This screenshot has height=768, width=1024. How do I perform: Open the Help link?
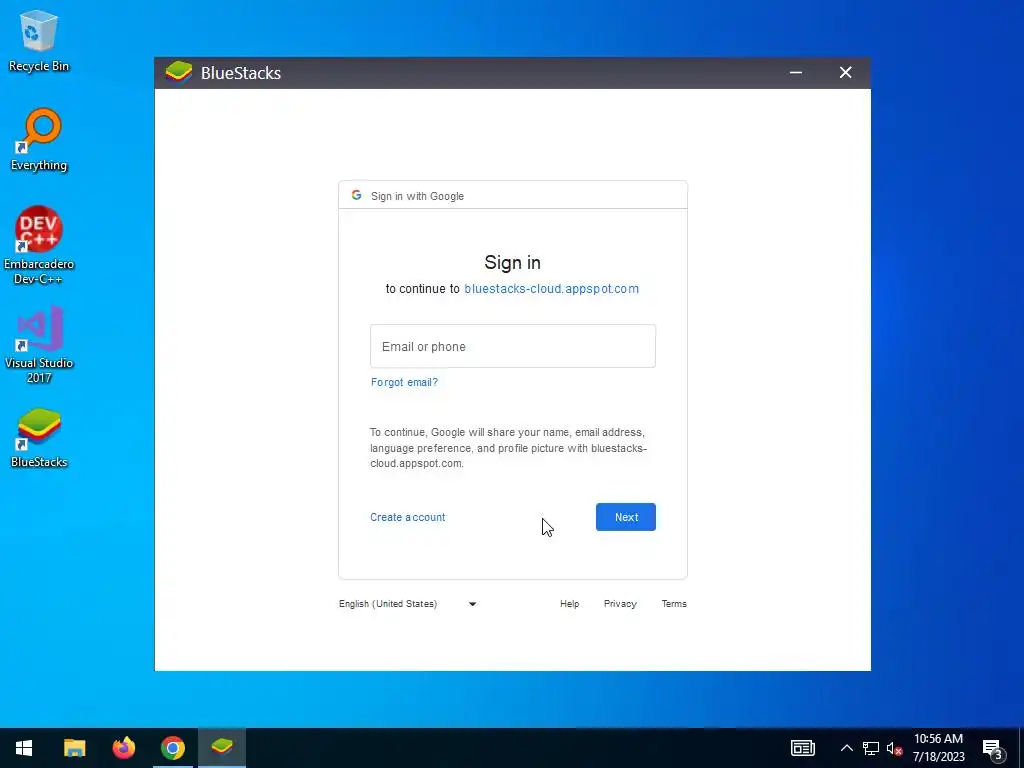pos(569,603)
